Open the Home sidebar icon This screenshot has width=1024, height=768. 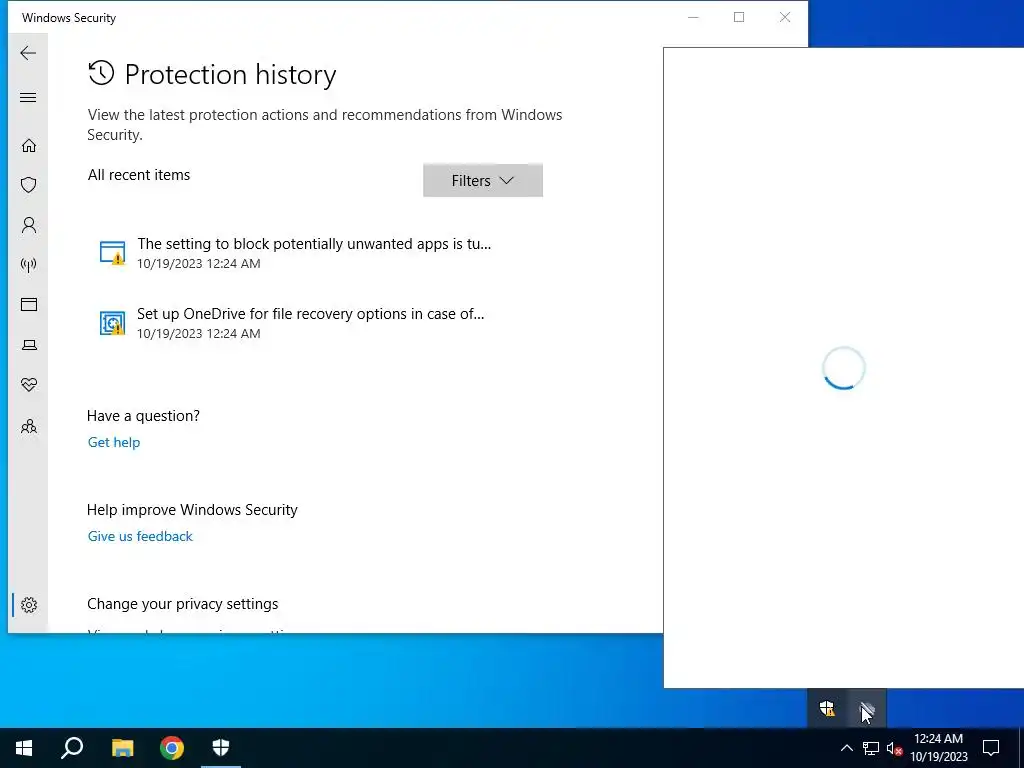click(x=29, y=145)
